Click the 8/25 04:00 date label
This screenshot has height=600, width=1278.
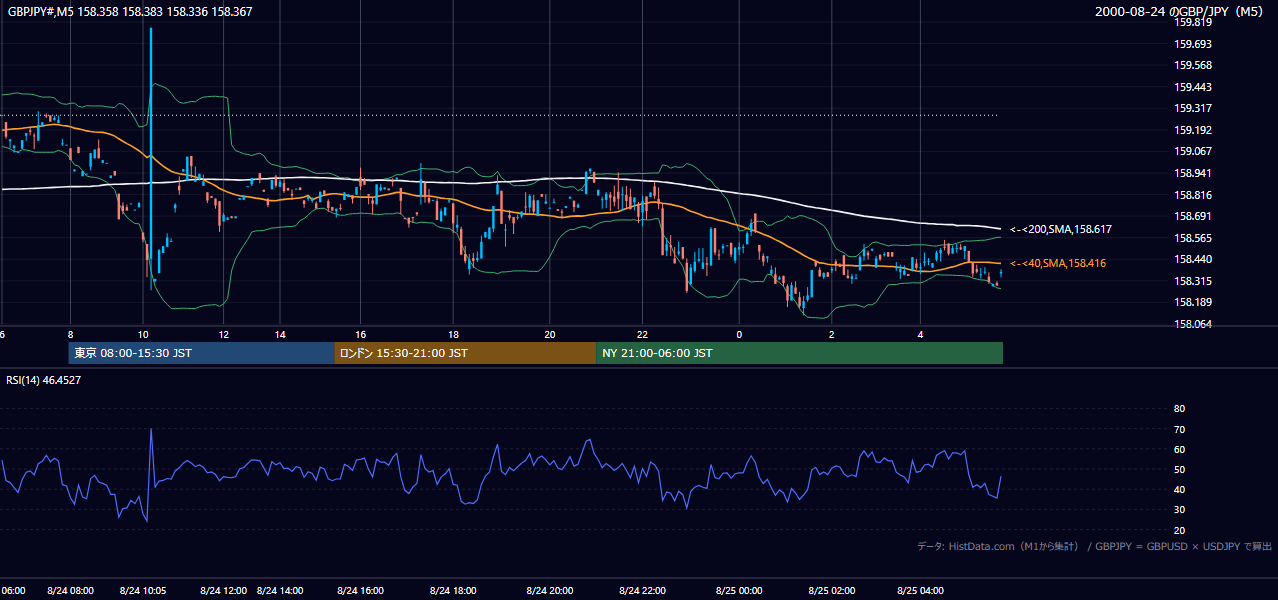pos(921,591)
